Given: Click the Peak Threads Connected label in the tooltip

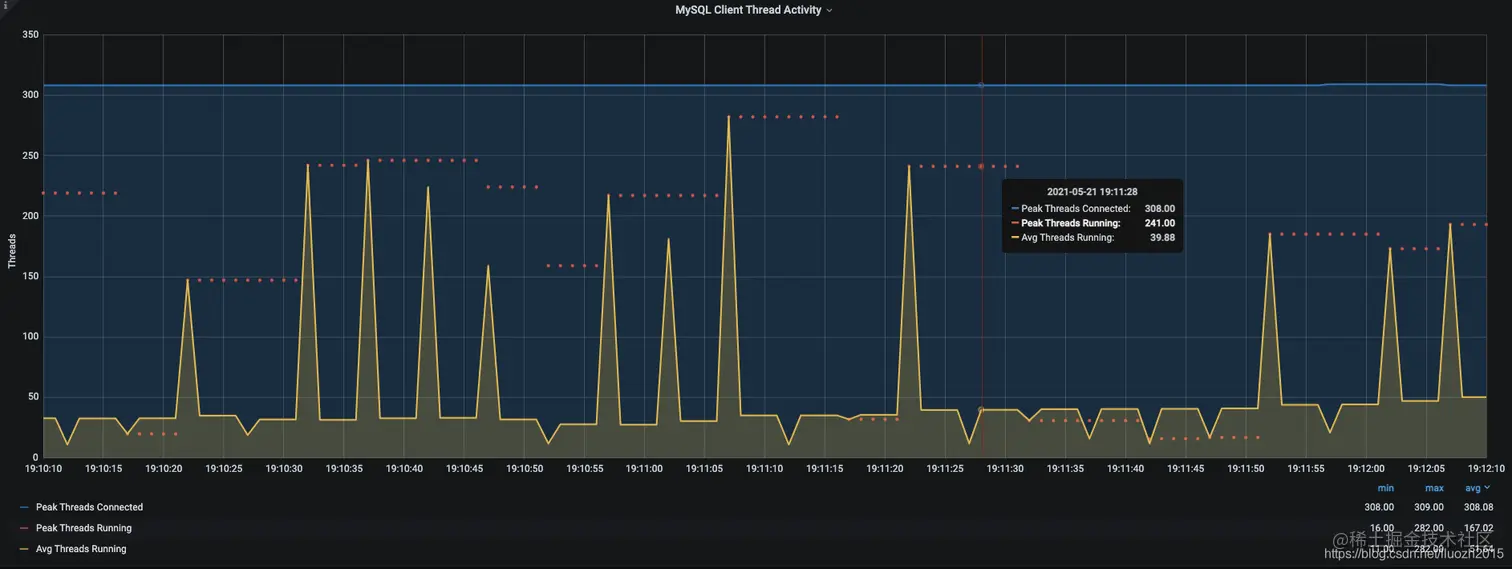Looking at the screenshot, I should pyautogui.click(x=1075, y=209).
